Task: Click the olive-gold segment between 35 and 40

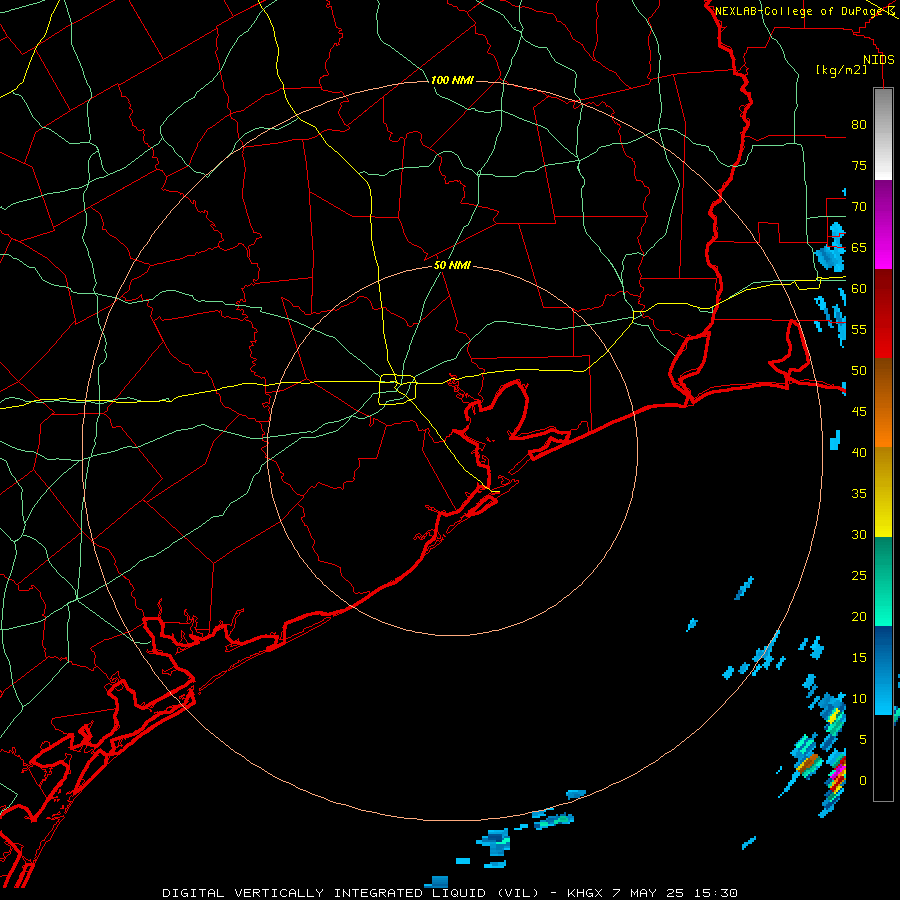Action: coord(883,468)
